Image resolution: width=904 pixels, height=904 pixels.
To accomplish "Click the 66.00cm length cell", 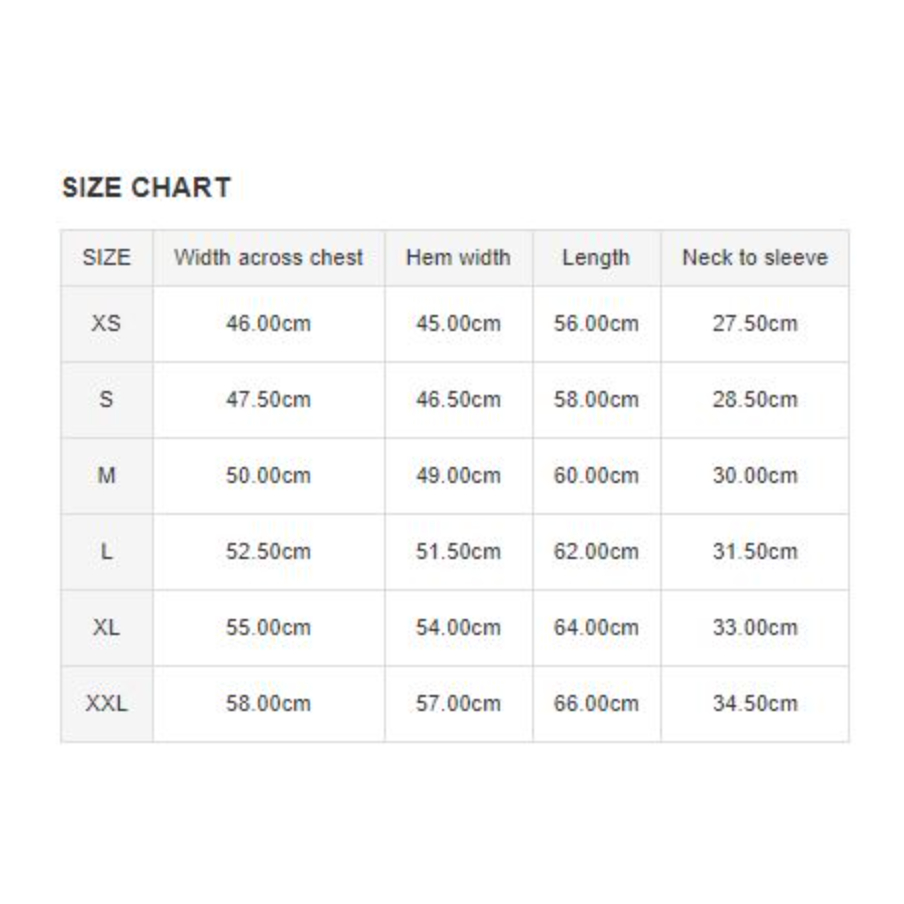I will tap(596, 704).
